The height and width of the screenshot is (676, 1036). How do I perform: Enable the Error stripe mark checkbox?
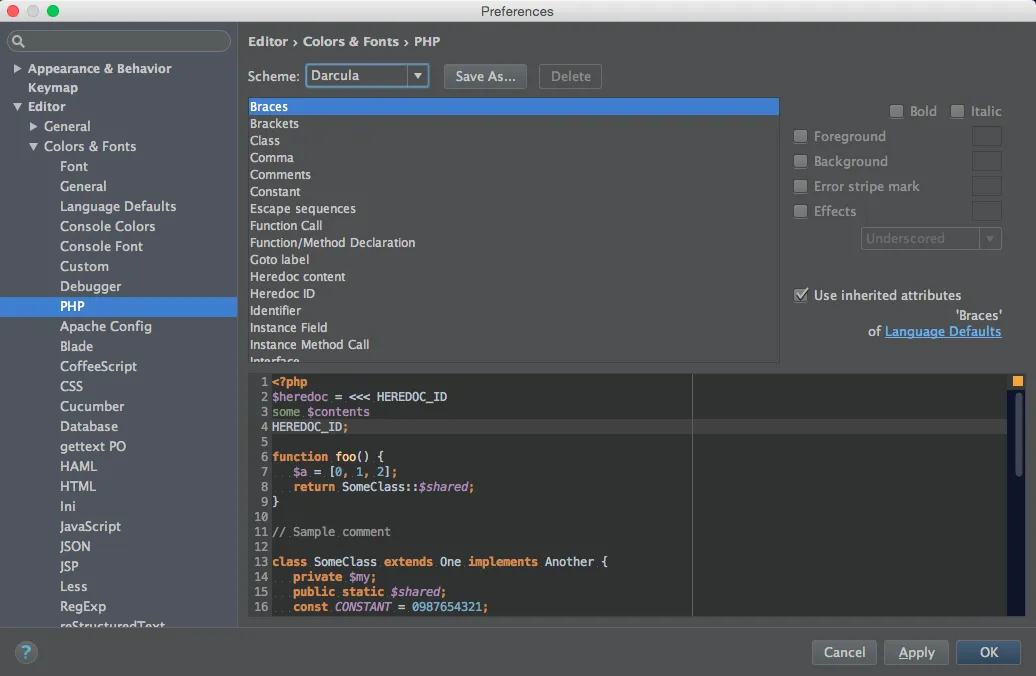pyautogui.click(x=800, y=186)
